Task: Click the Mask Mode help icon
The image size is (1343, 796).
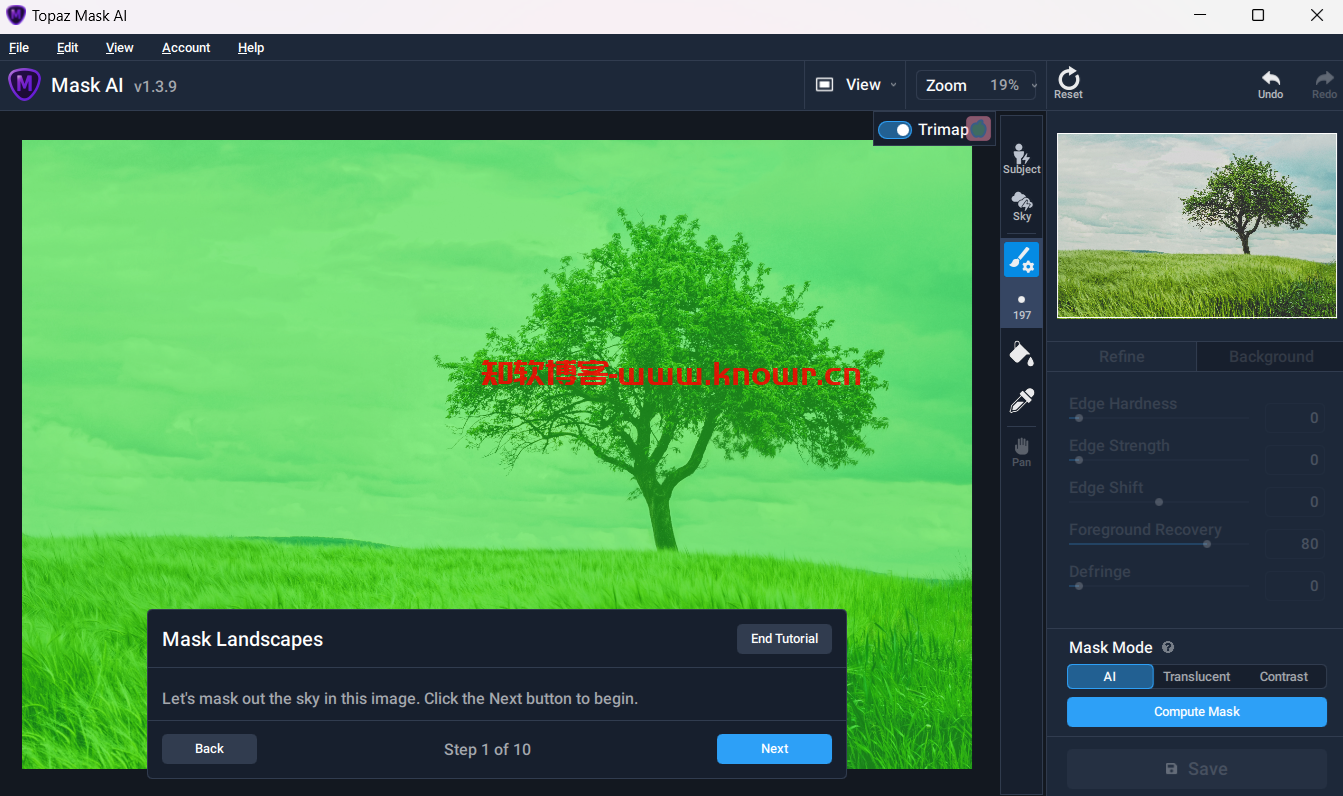Action: pos(1167,648)
